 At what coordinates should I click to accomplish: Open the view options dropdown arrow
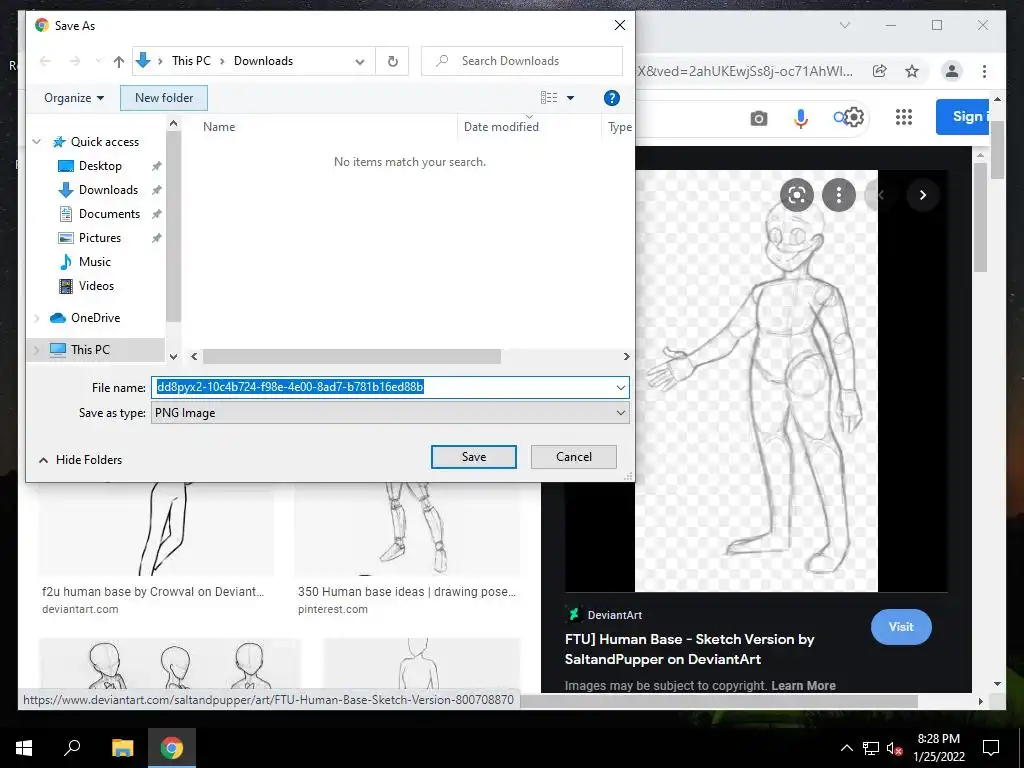570,98
